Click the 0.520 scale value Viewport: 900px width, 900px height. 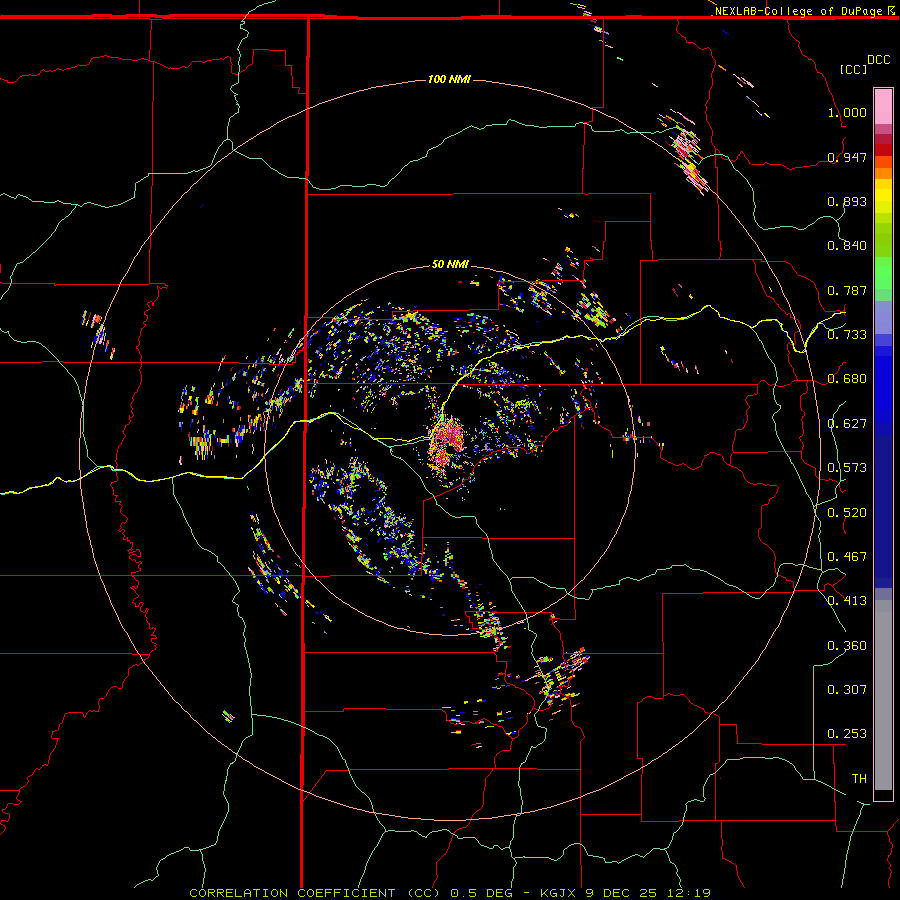(847, 513)
